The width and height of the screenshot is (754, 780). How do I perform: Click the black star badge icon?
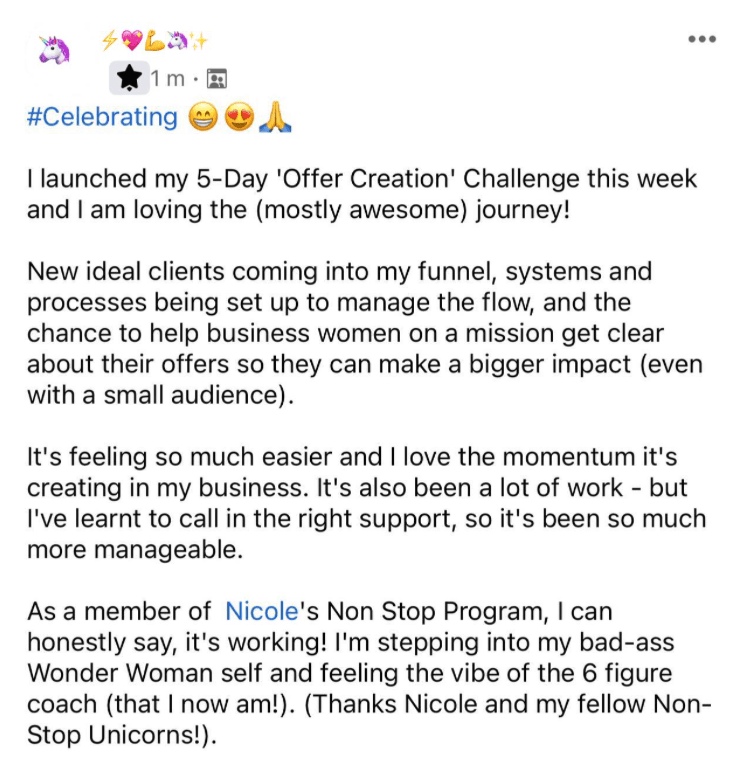pyautogui.click(x=129, y=78)
